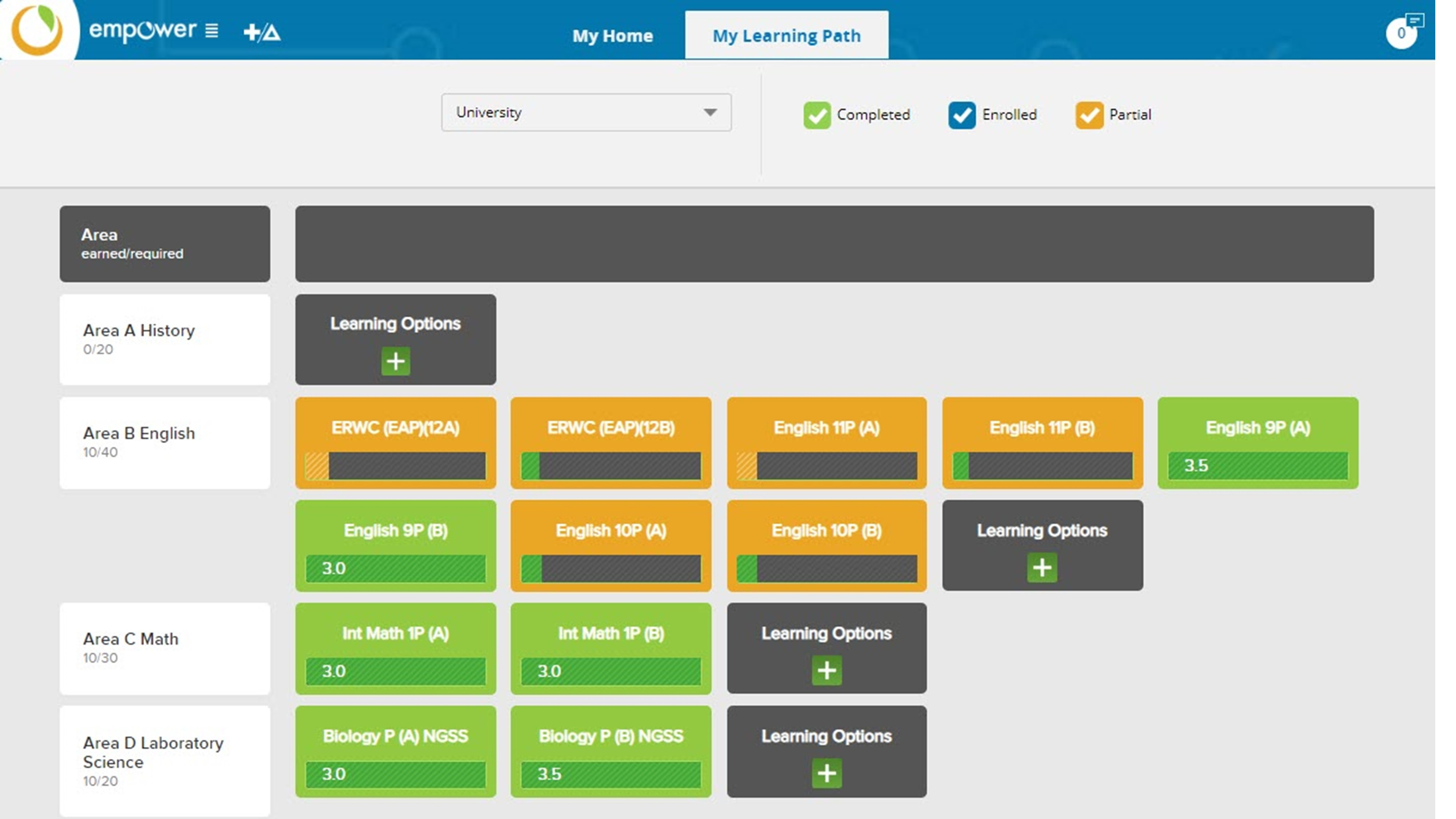Screen dimensions: 1456x819
Task: Click plus icon in Area D Laboratory Science options
Action: [826, 773]
